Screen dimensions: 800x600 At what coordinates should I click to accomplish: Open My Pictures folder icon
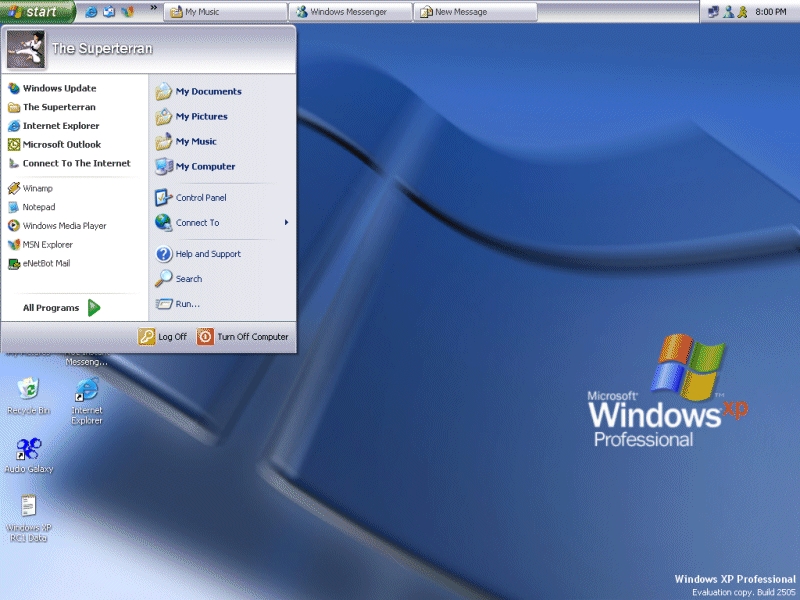click(x=164, y=116)
